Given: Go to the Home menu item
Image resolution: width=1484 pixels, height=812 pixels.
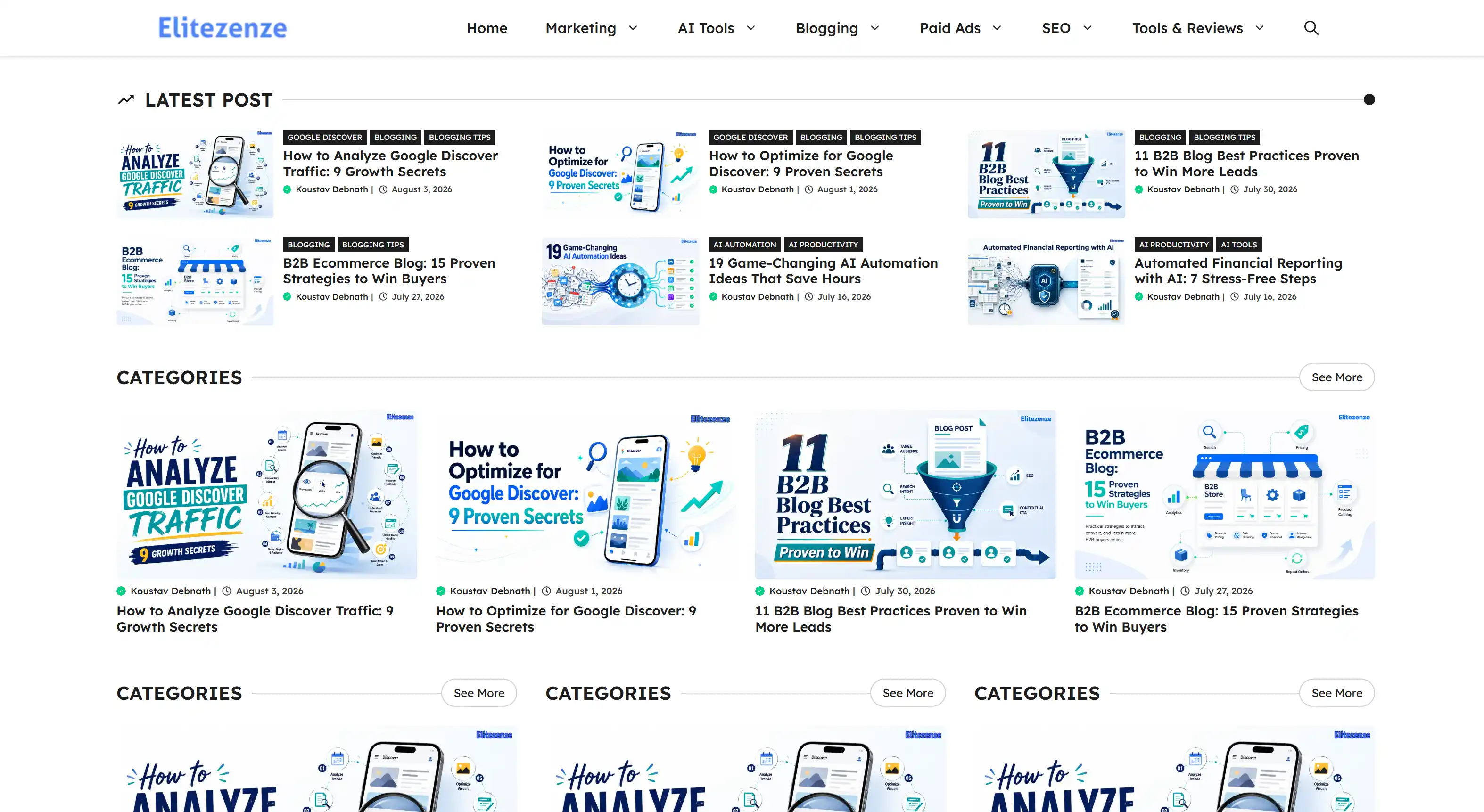Looking at the screenshot, I should pyautogui.click(x=487, y=28).
